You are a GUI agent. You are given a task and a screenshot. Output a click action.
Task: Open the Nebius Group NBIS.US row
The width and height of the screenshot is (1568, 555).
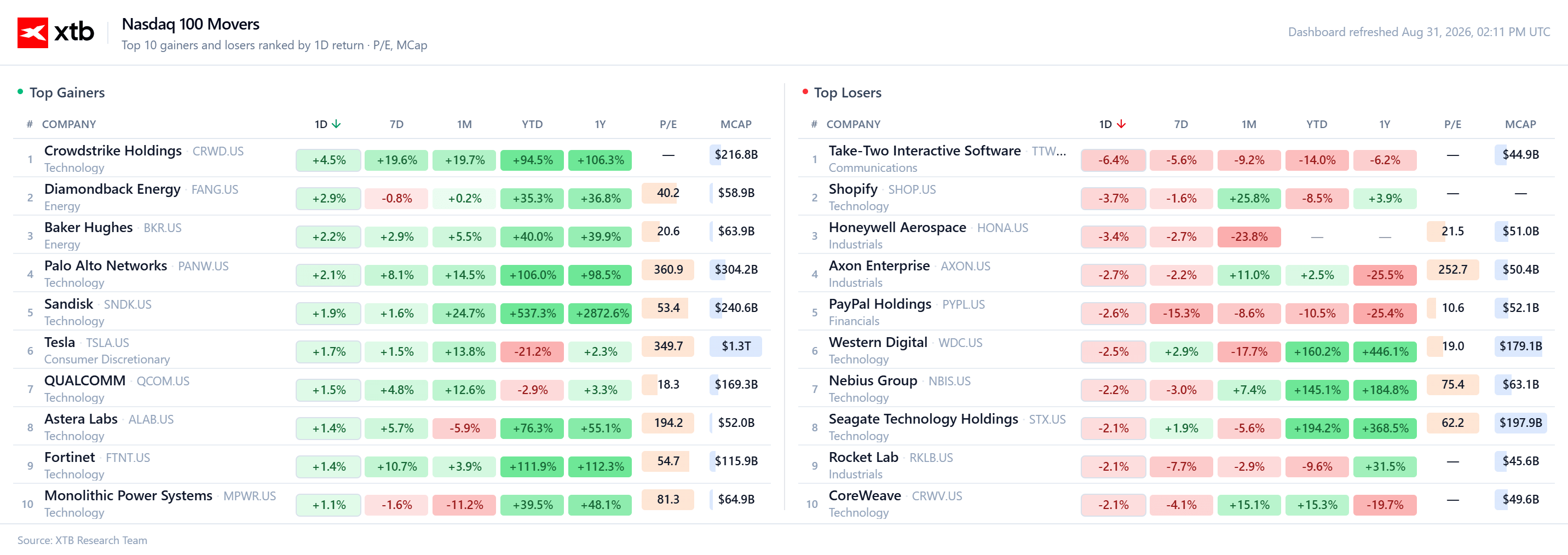(1176, 388)
